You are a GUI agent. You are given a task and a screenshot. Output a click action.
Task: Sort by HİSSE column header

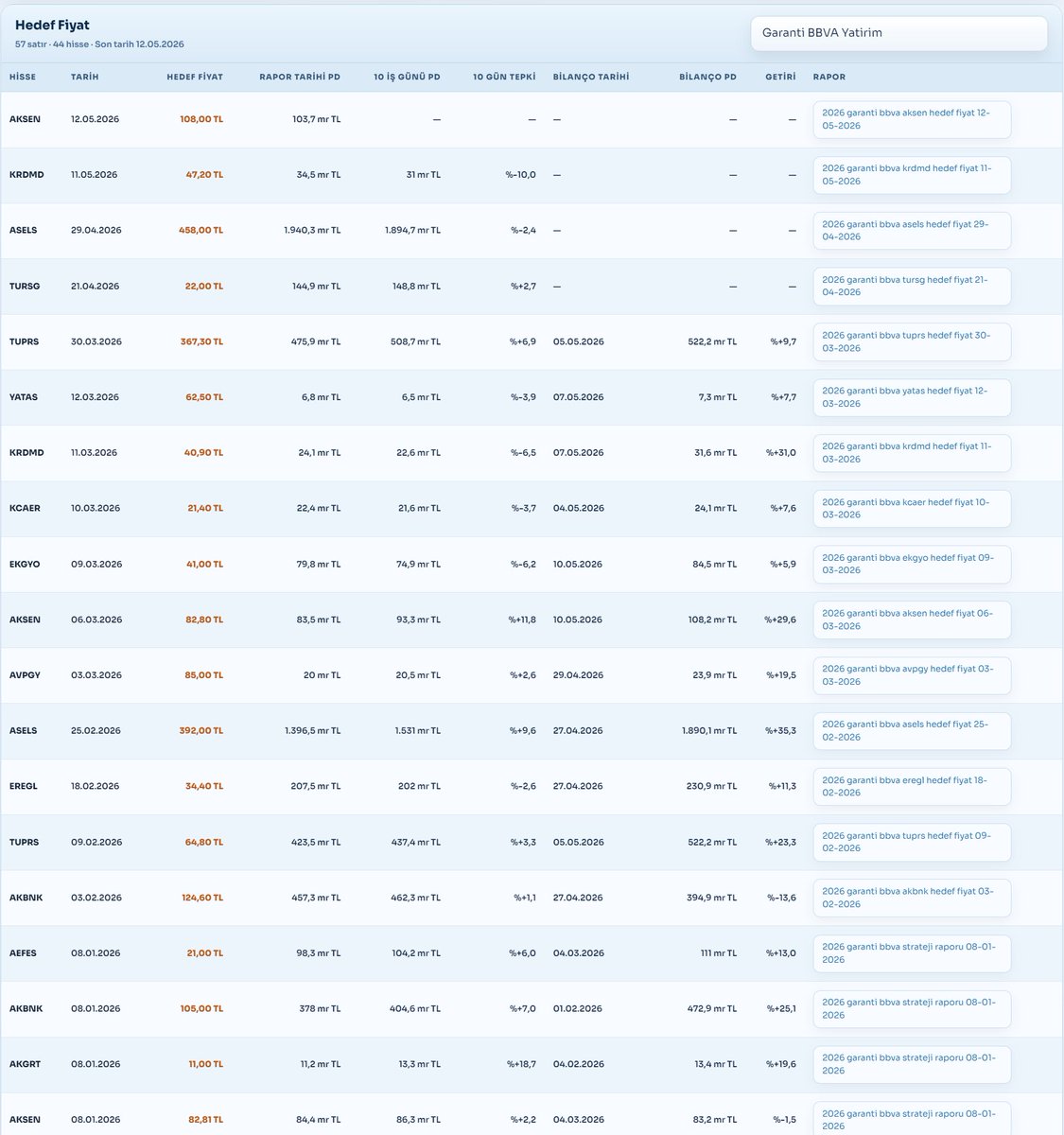pos(23,77)
